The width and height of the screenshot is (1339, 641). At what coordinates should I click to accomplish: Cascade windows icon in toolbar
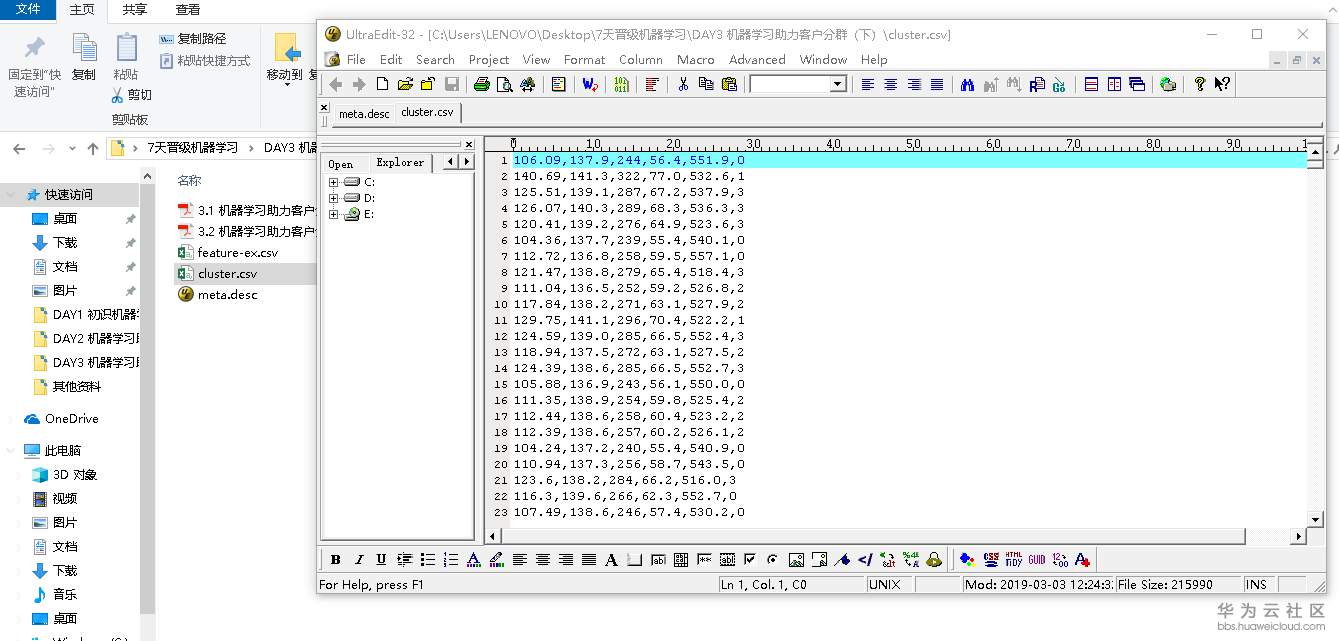pyautogui.click(x=1137, y=84)
